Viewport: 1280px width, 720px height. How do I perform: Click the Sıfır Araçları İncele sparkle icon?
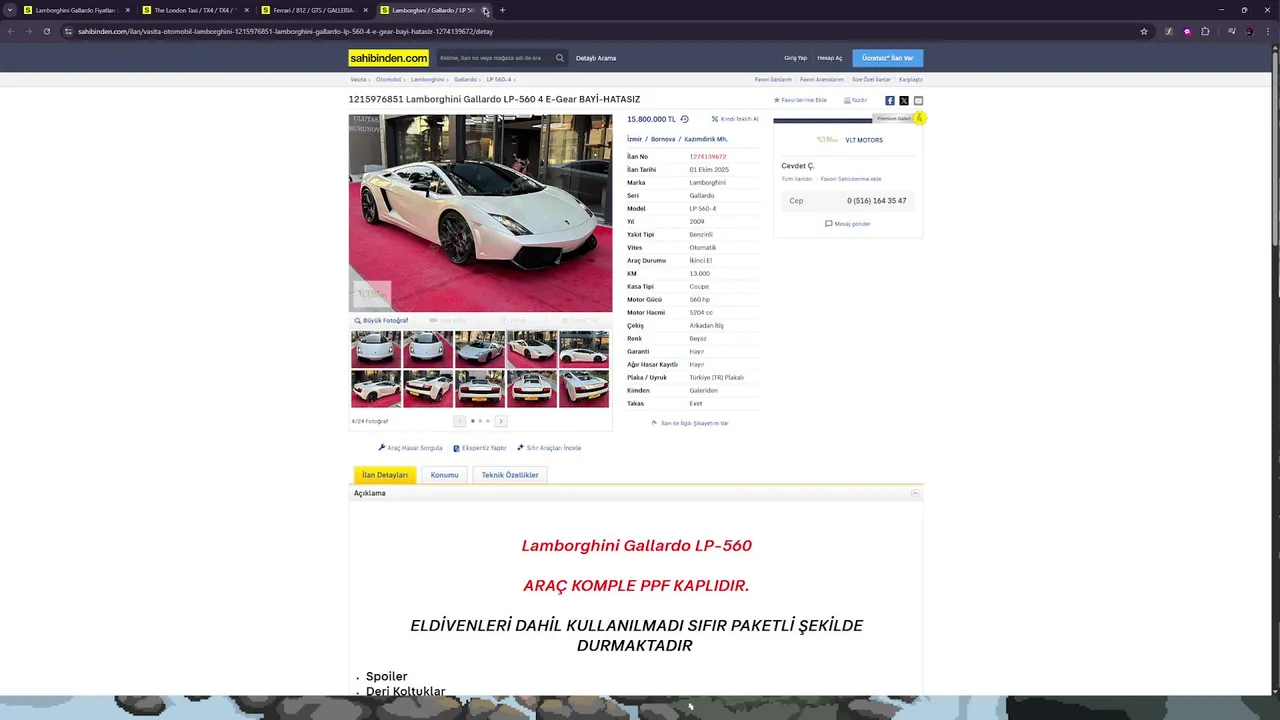coord(520,448)
